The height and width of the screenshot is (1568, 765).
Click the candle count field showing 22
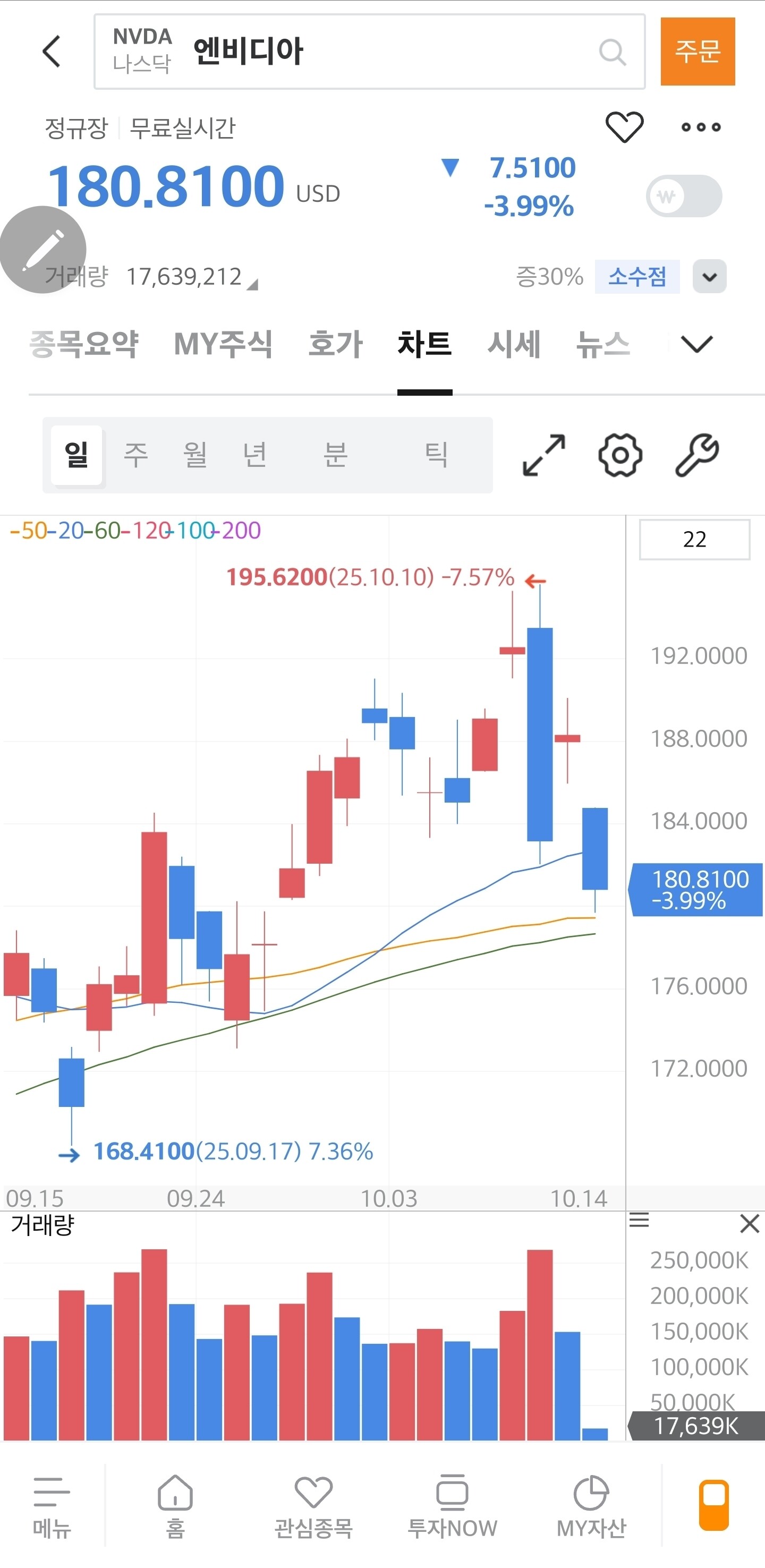694,539
